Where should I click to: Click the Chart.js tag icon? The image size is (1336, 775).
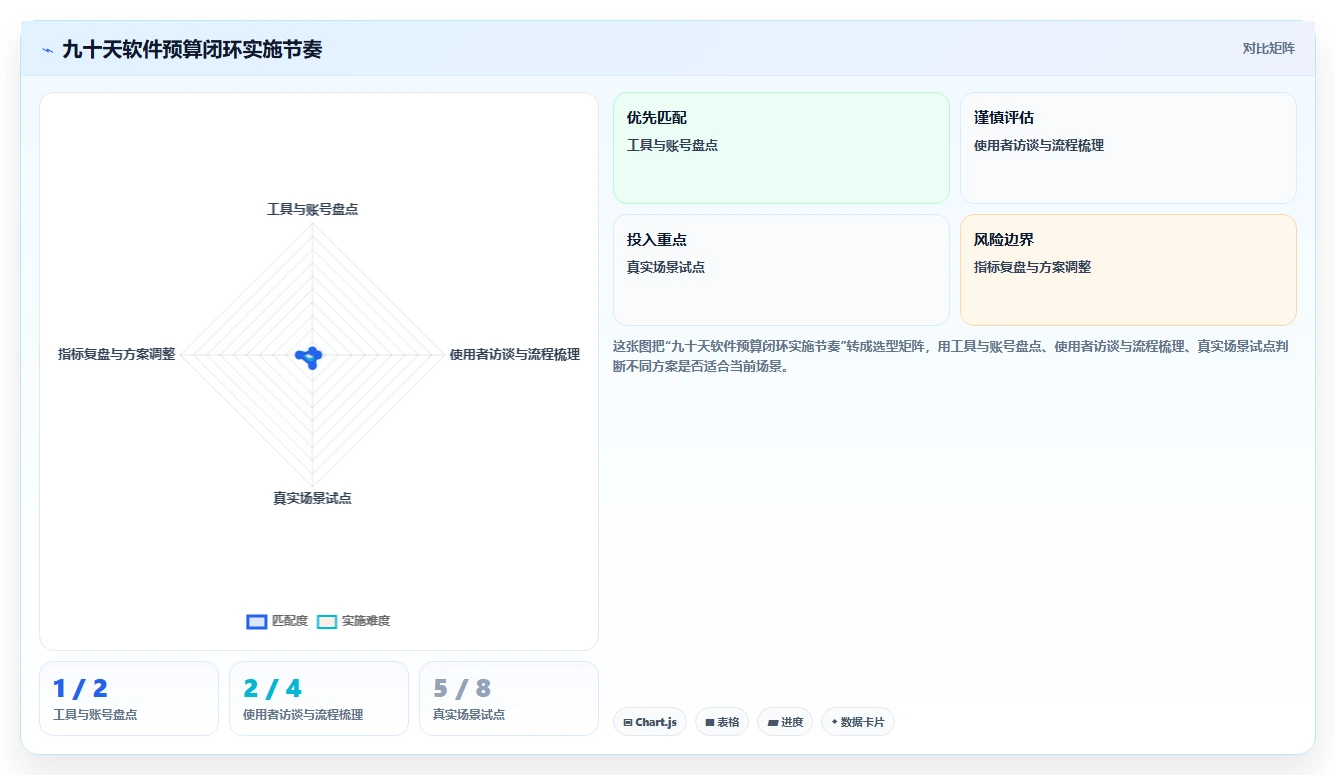(627, 722)
